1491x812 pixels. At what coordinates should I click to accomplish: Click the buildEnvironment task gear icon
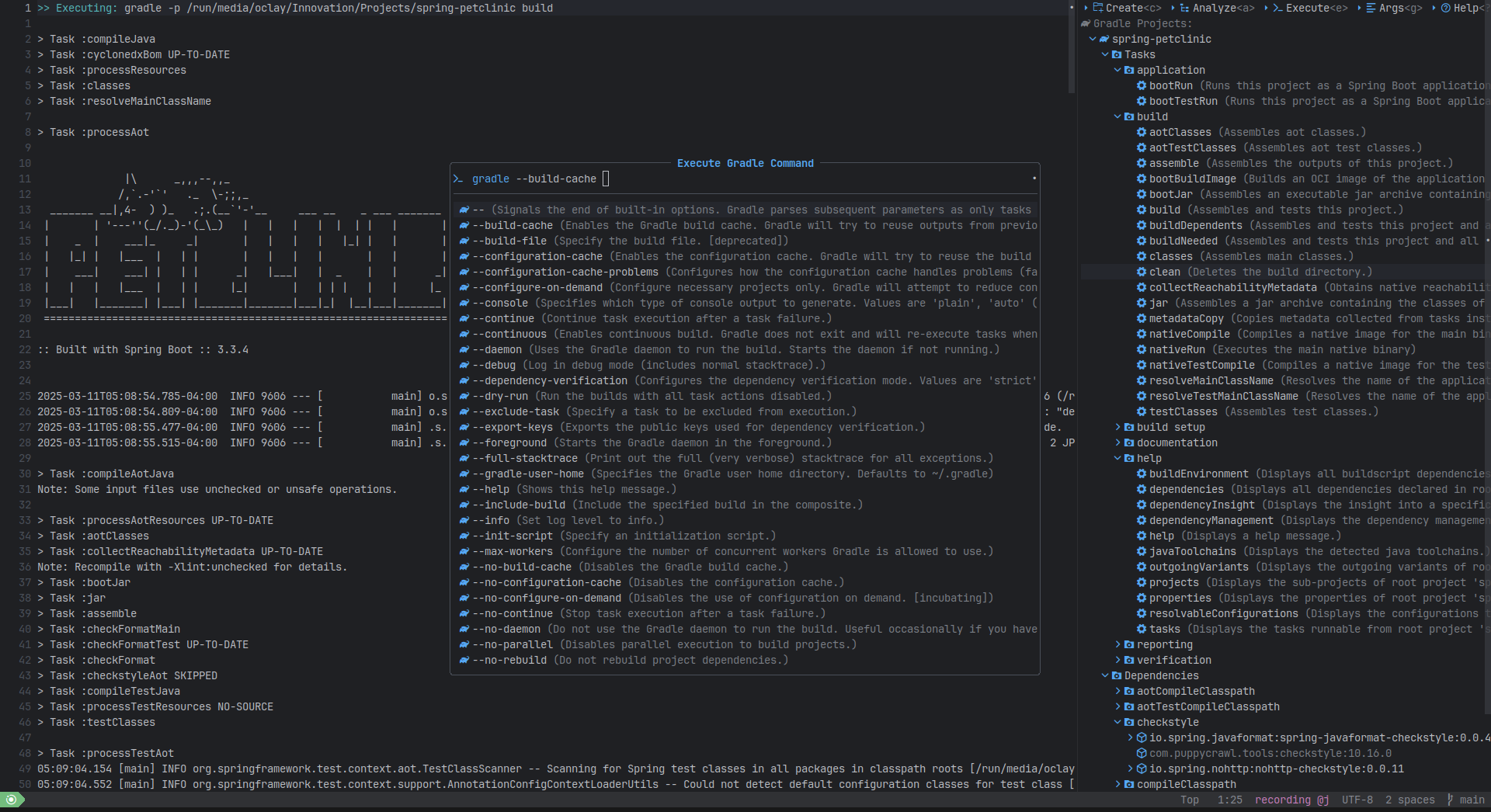pyautogui.click(x=1142, y=474)
